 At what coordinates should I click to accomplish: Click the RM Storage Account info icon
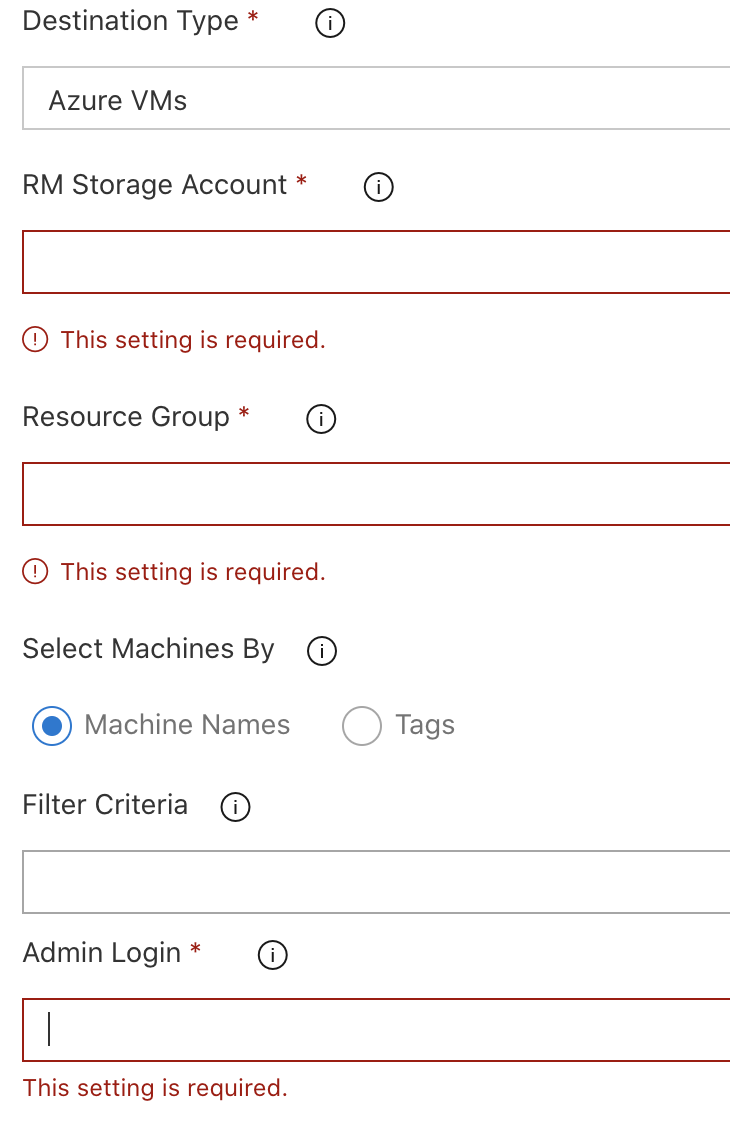tap(377, 187)
